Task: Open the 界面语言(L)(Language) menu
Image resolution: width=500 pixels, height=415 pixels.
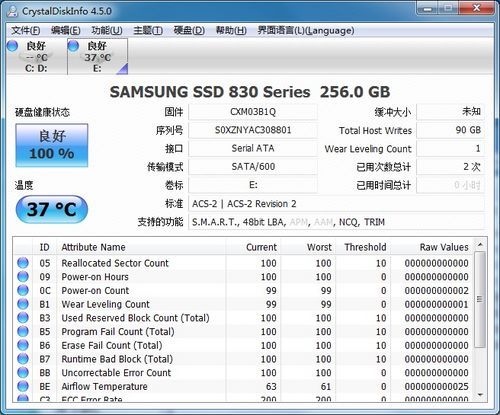Action: tap(306, 31)
